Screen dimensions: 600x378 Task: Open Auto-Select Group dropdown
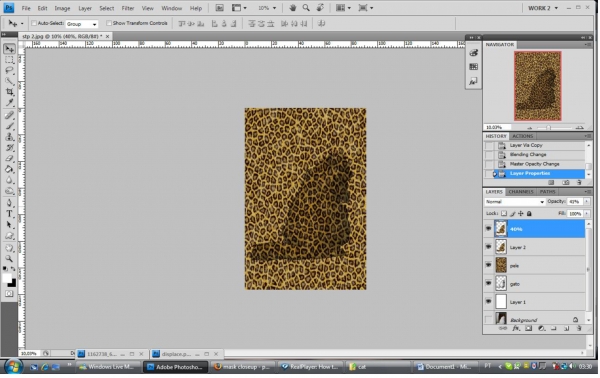click(x=82, y=24)
